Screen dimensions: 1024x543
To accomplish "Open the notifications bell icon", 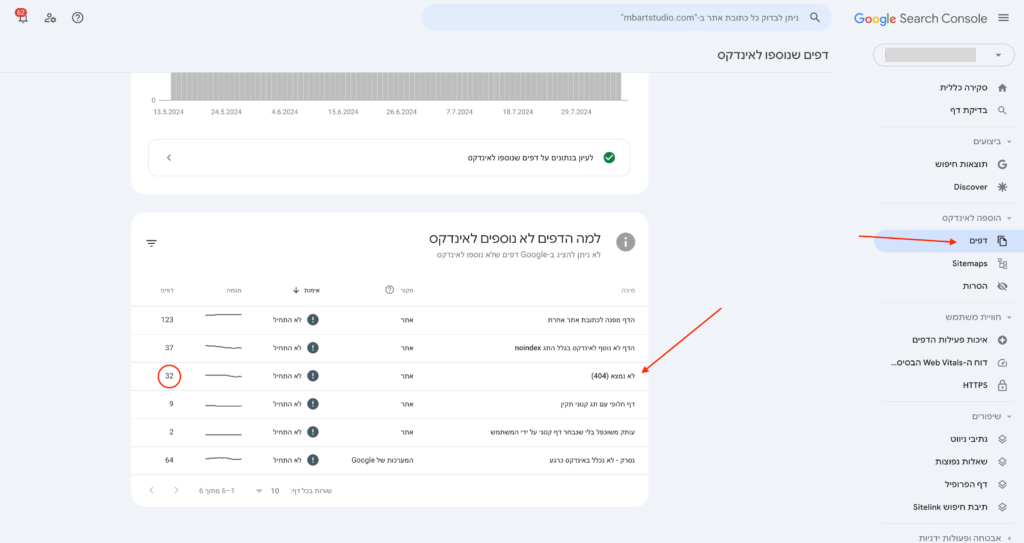I will tap(22, 17).
